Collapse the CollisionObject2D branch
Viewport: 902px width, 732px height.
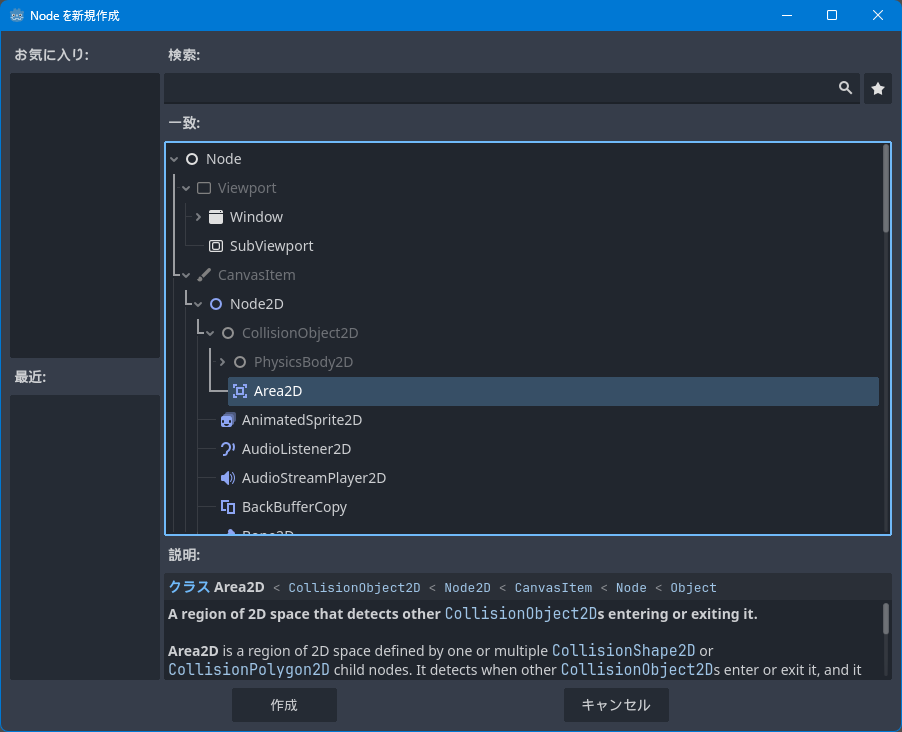coord(211,333)
